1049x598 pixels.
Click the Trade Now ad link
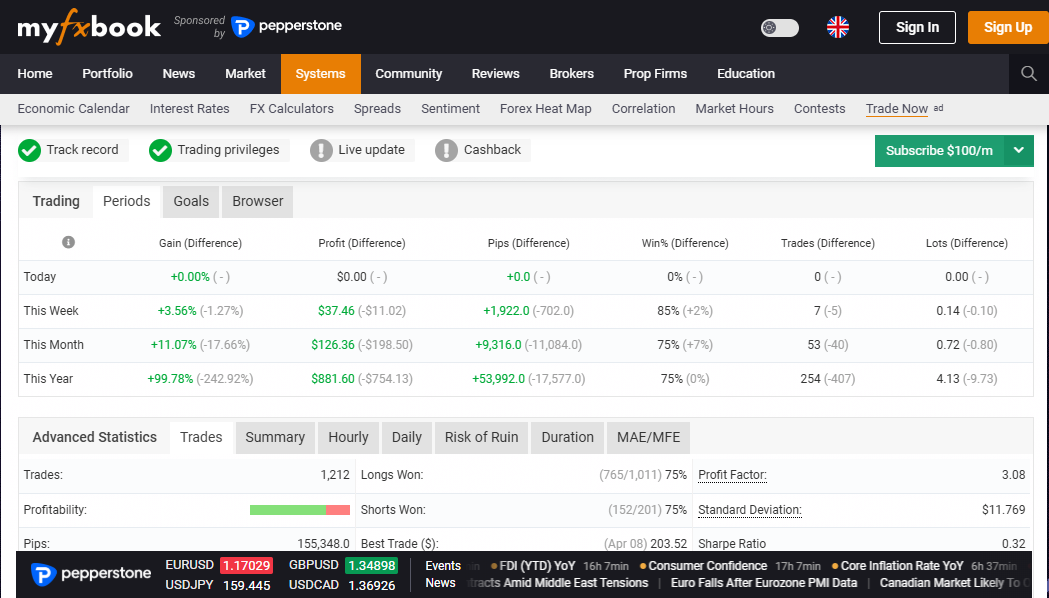pyautogui.click(x=896, y=108)
